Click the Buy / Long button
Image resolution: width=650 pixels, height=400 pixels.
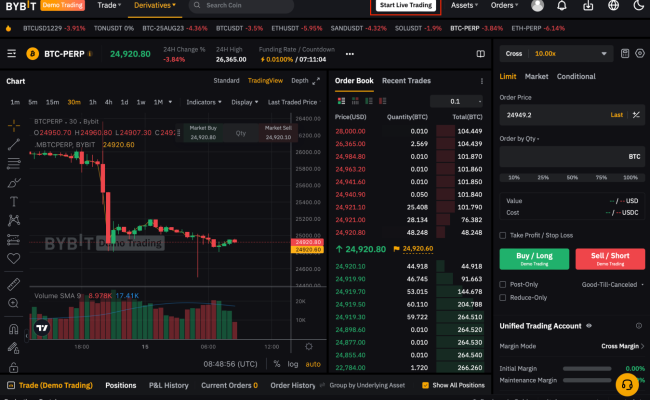point(533,259)
